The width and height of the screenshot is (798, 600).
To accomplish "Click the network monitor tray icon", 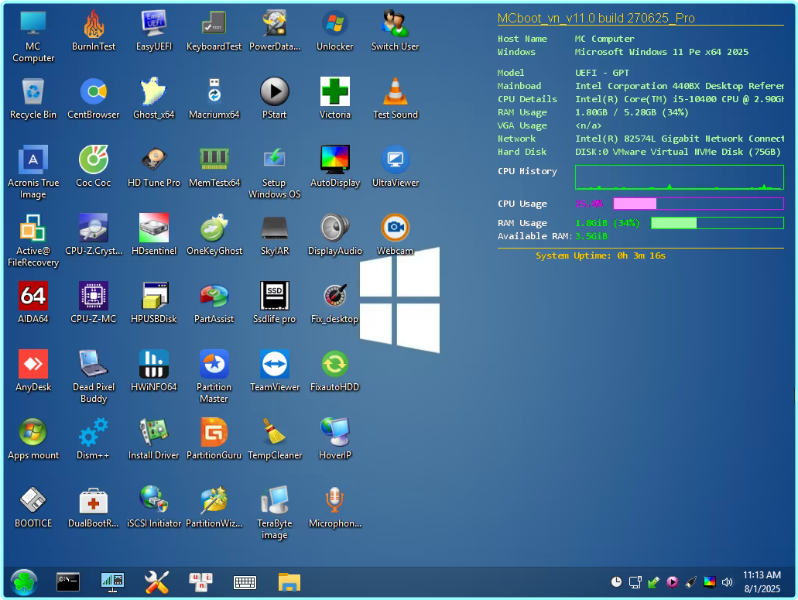I will click(635, 582).
